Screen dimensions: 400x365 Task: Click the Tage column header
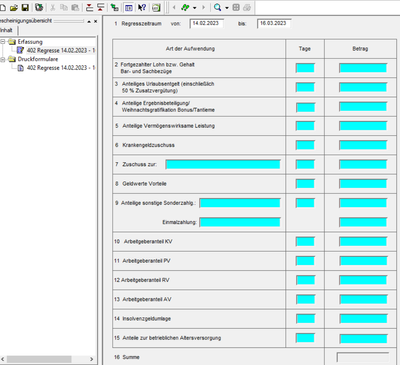(x=305, y=49)
